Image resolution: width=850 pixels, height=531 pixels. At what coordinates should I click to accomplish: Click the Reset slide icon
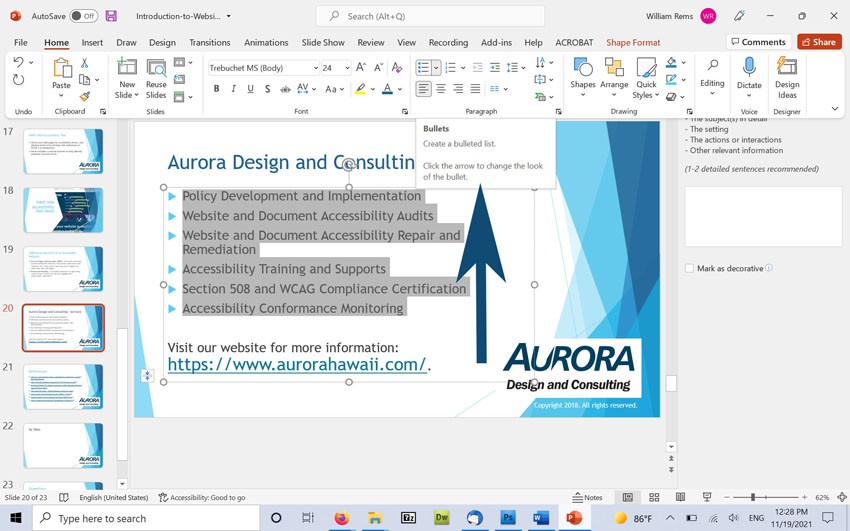179,80
